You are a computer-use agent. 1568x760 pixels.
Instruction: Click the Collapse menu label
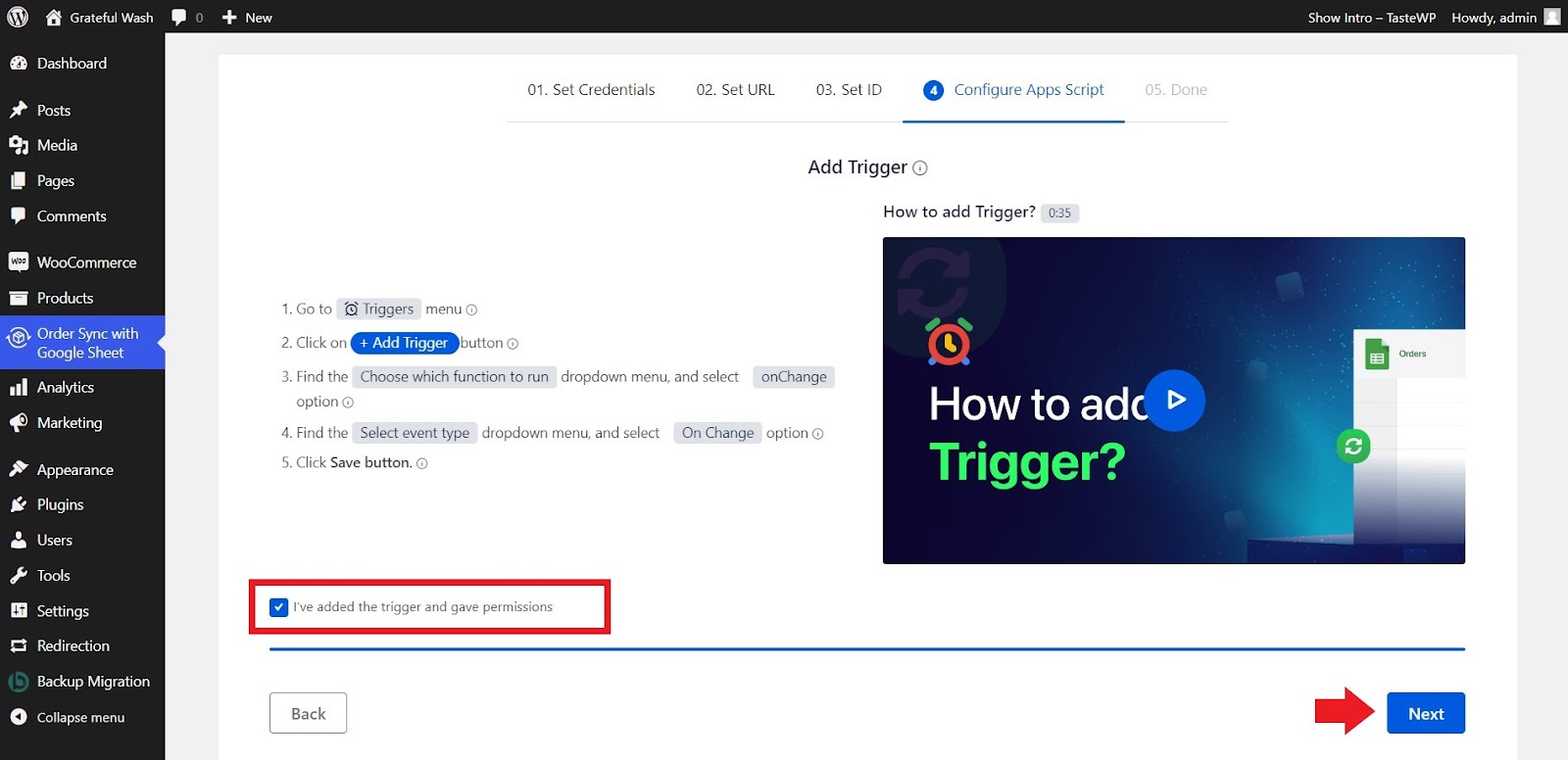pos(80,717)
